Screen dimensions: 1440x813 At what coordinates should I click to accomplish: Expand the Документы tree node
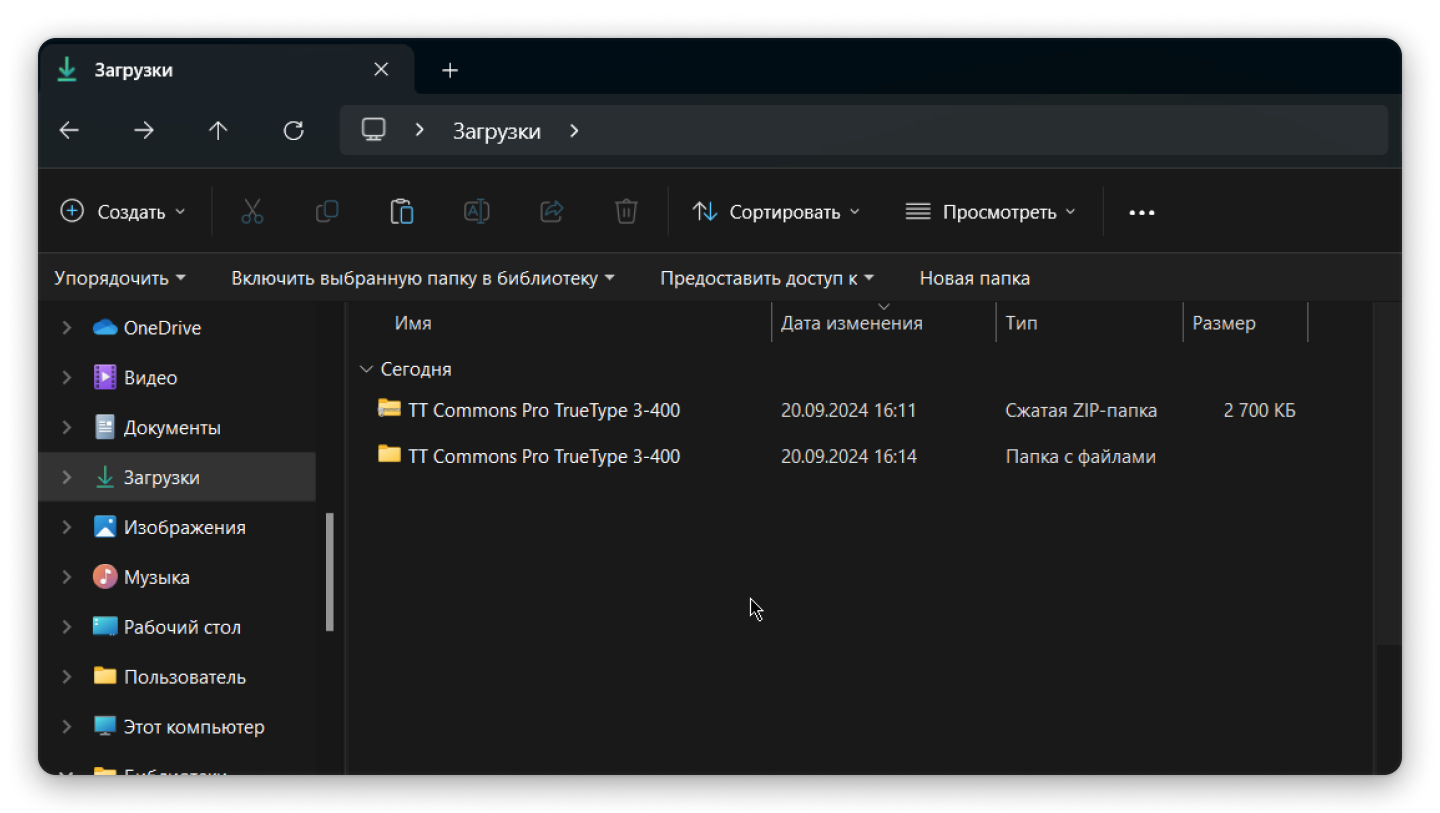(x=67, y=428)
